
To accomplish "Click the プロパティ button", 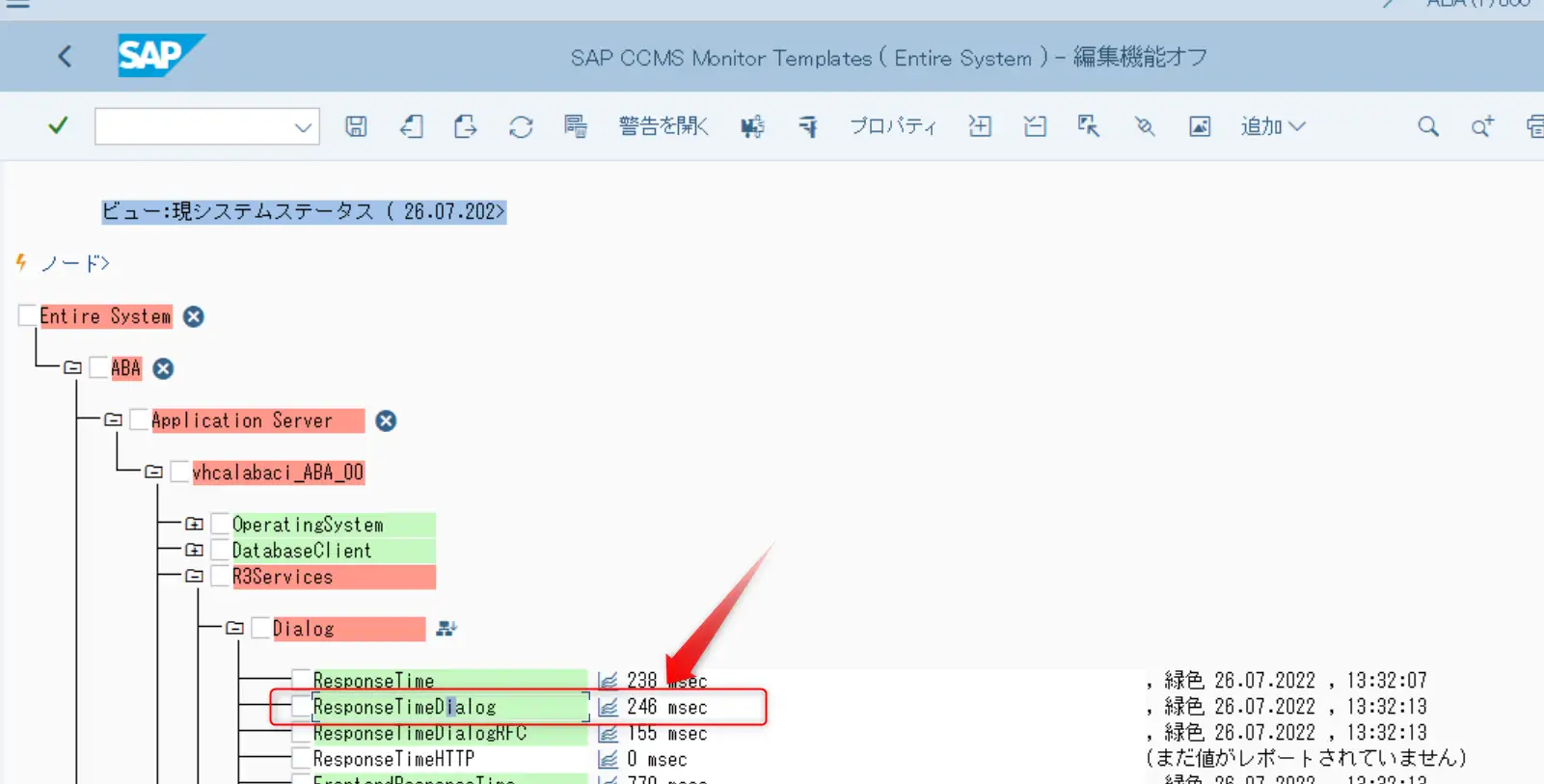I will click(x=892, y=126).
